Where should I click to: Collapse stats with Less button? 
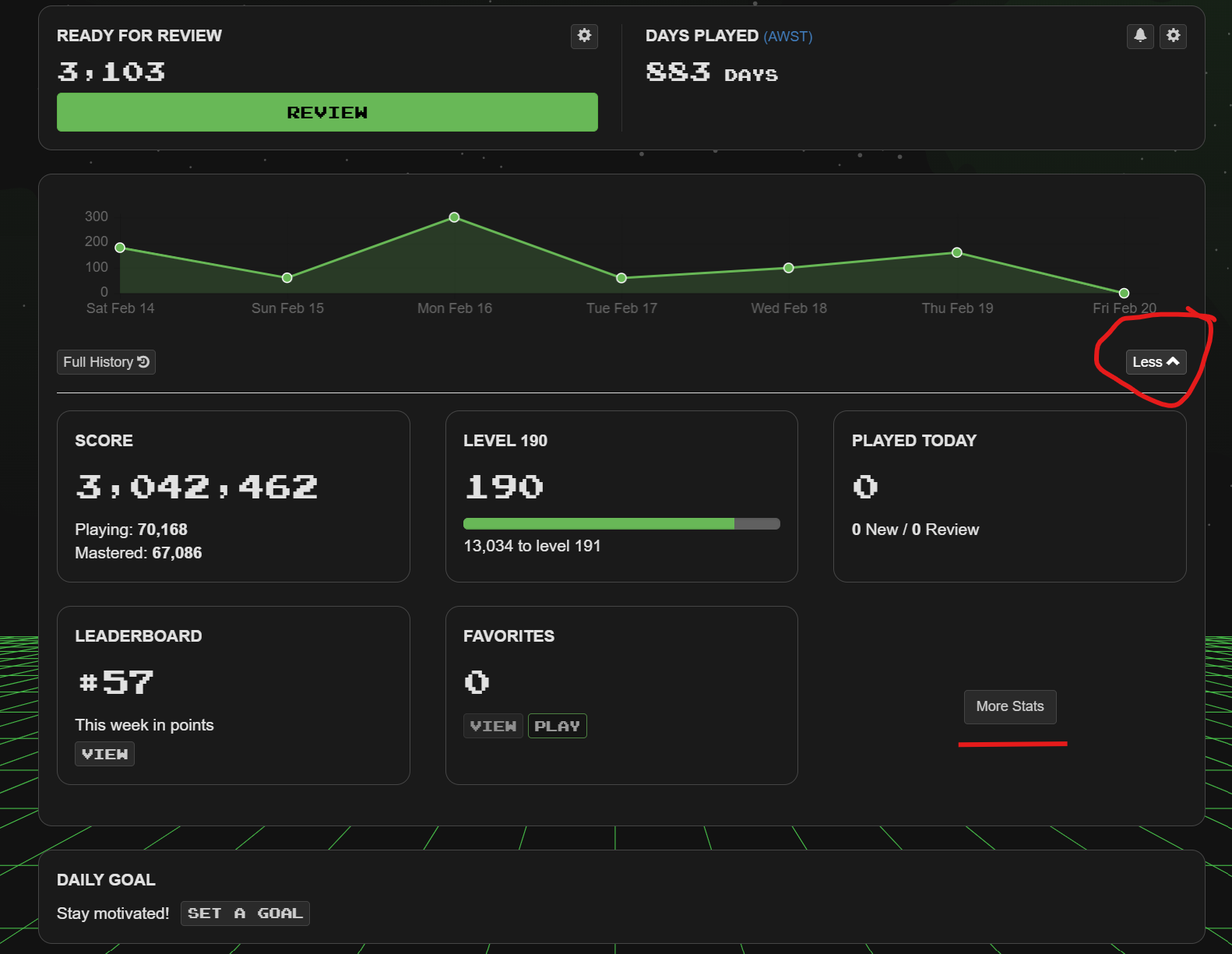click(1155, 362)
